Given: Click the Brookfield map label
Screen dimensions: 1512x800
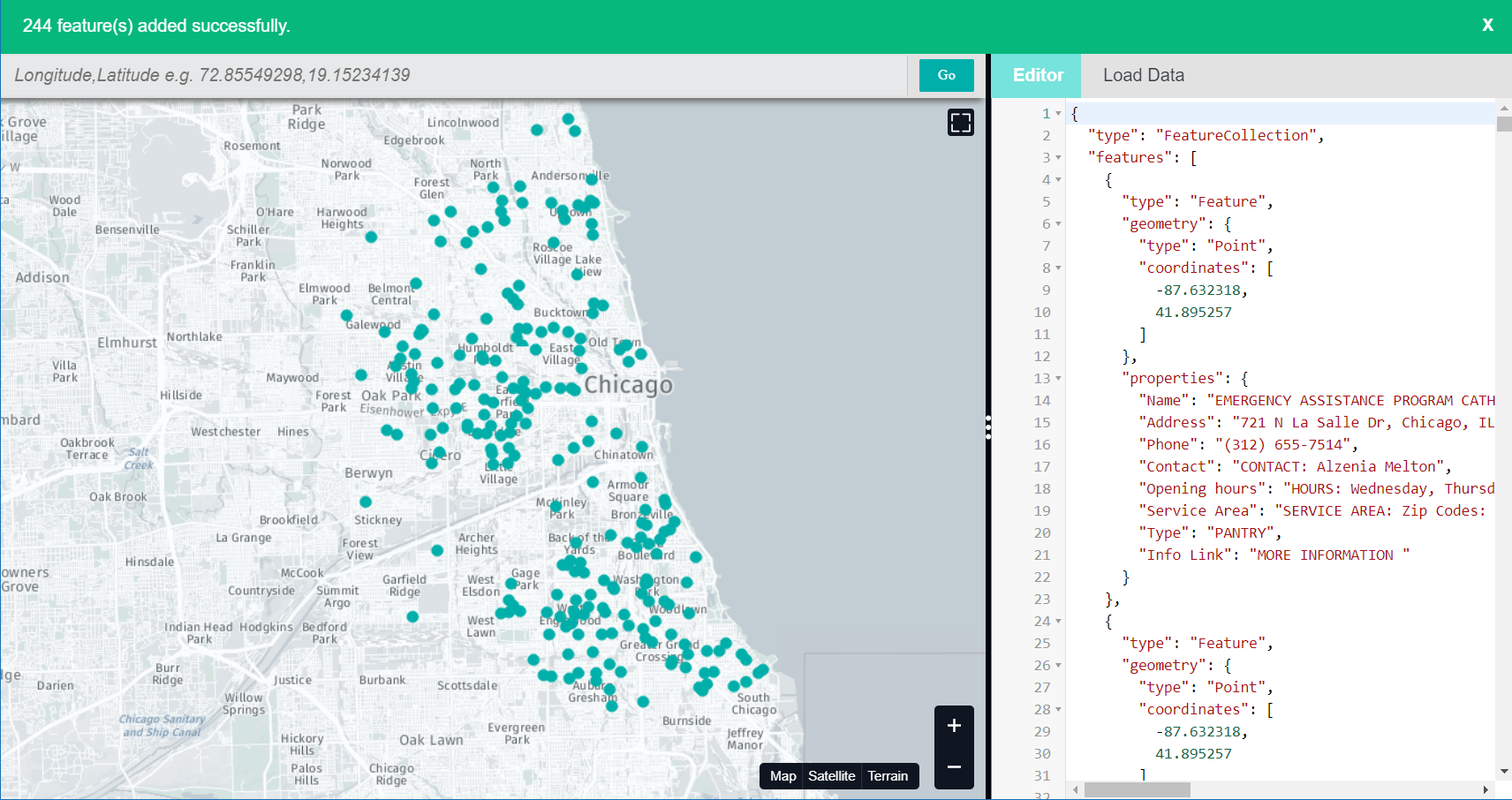Looking at the screenshot, I should click(x=289, y=520).
